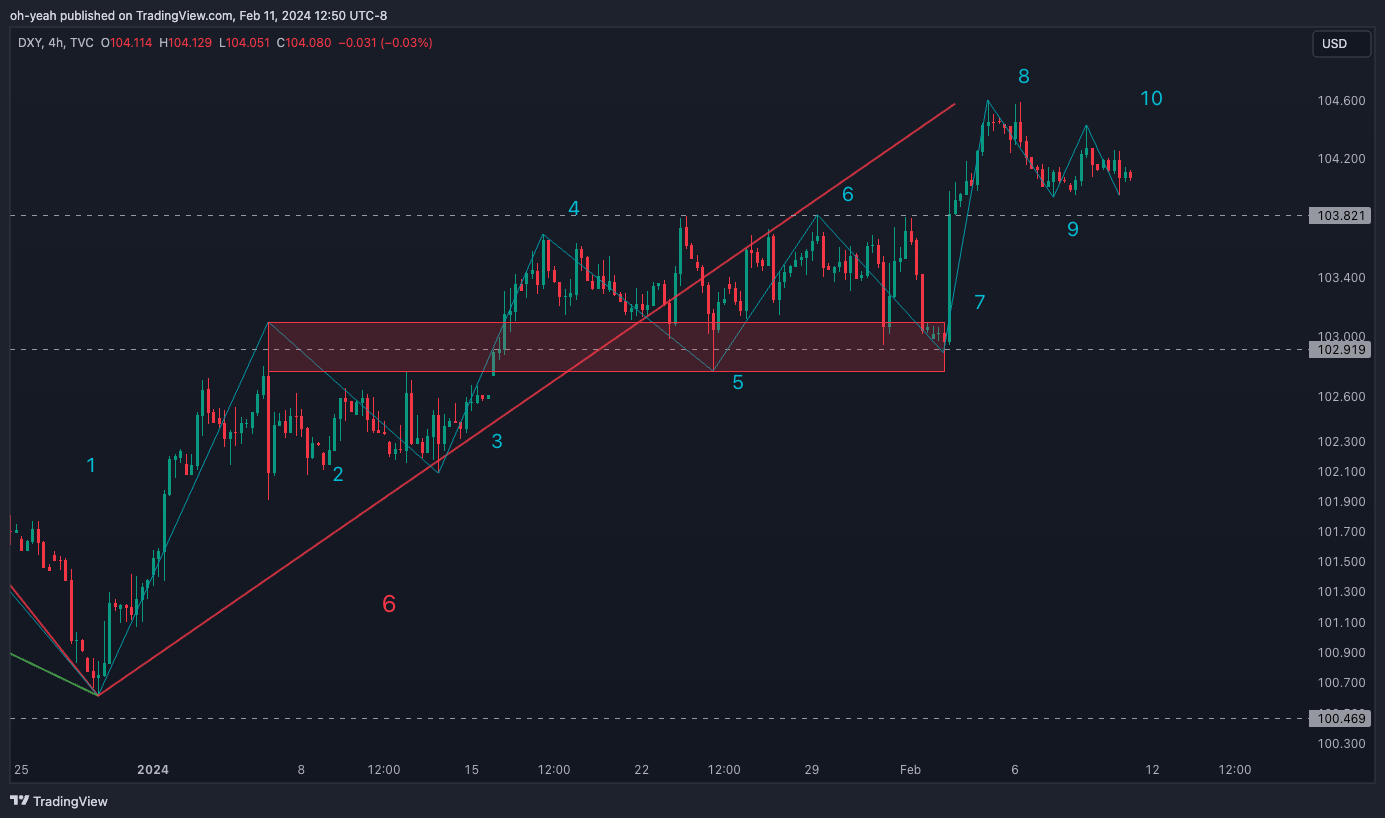Pick the cyan wave label 1
The height and width of the screenshot is (818, 1385).
(x=91, y=465)
